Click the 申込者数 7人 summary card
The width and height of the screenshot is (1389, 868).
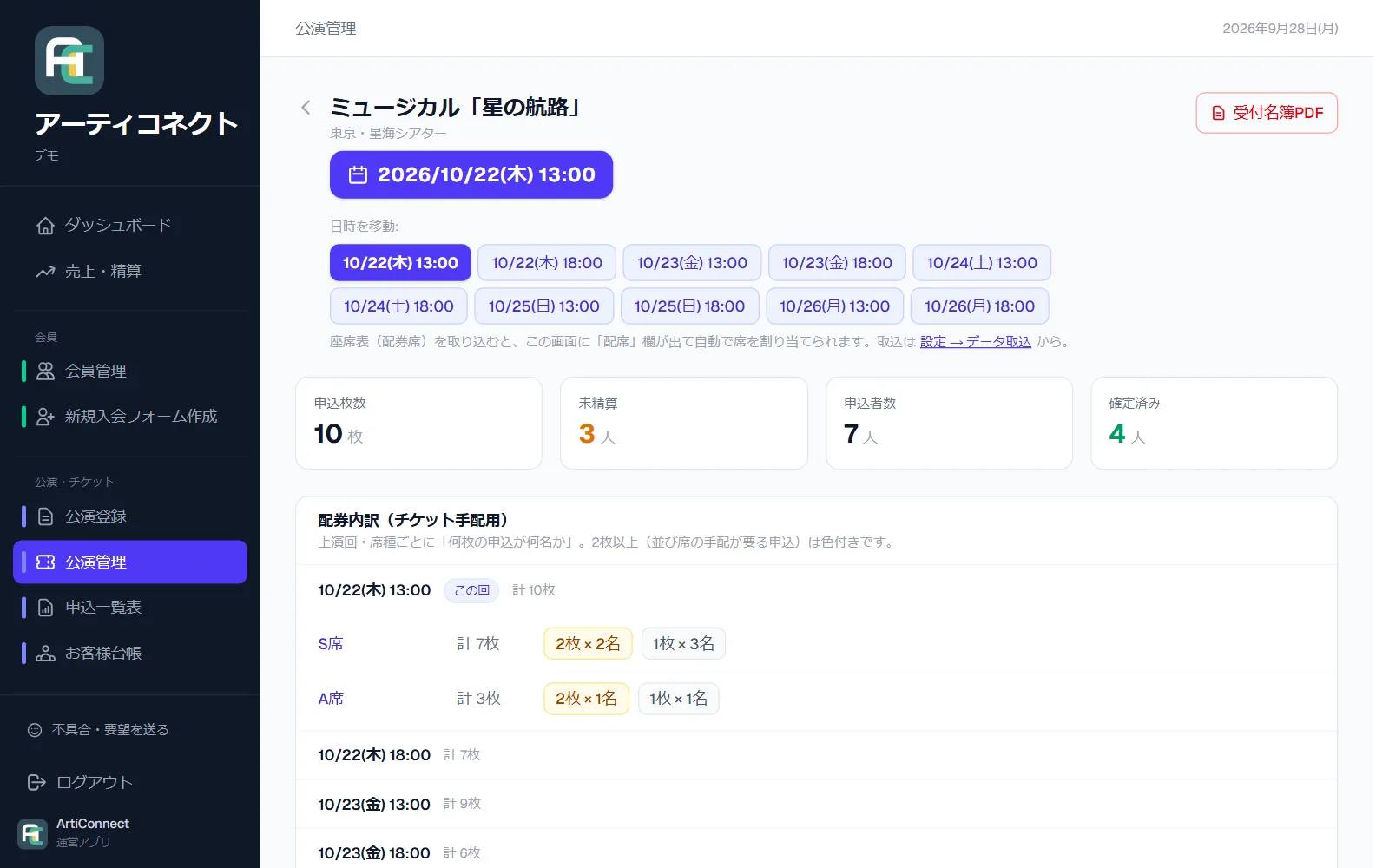coord(949,423)
